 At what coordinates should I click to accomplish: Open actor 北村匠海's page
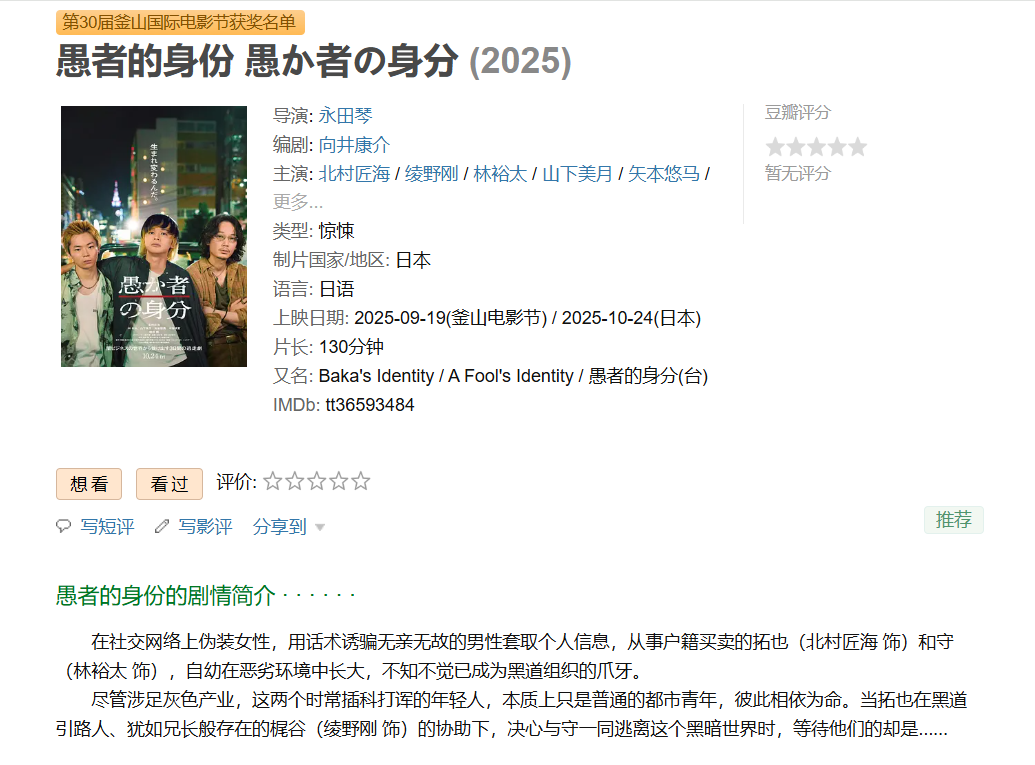coord(354,174)
